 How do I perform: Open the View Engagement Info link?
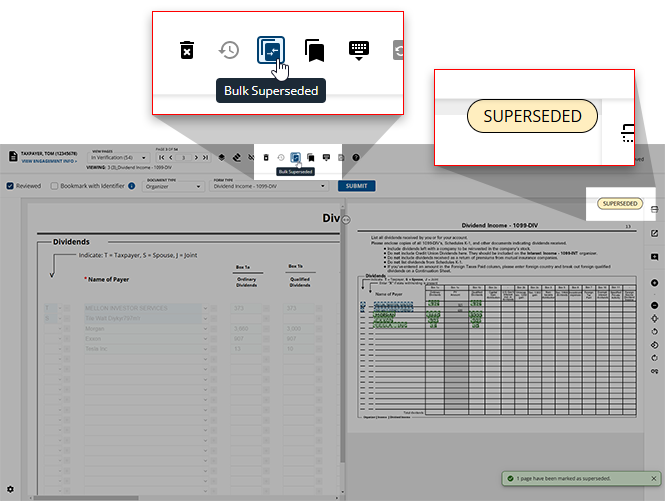tap(49, 161)
